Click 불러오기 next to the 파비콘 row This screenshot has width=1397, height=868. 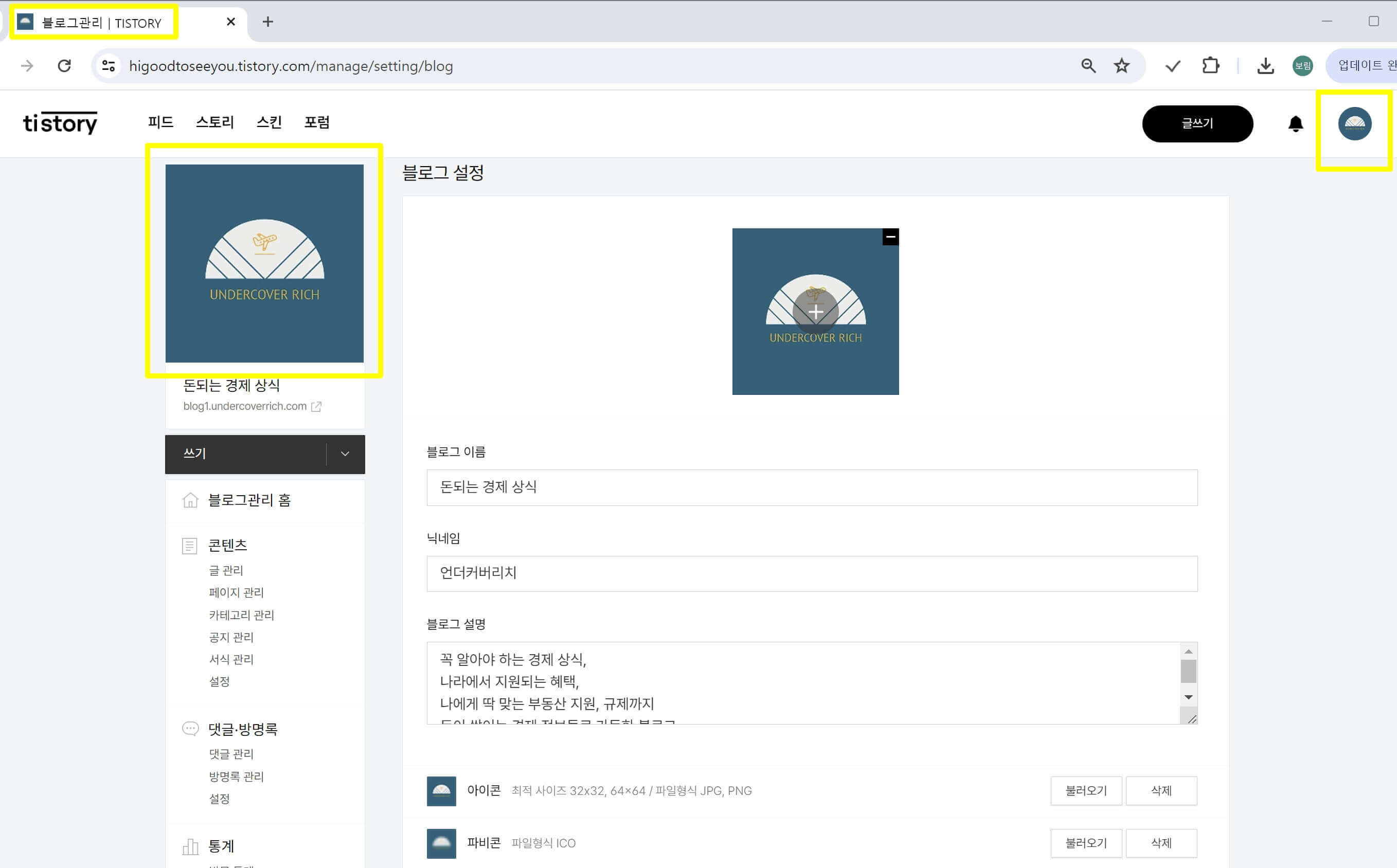click(x=1085, y=843)
